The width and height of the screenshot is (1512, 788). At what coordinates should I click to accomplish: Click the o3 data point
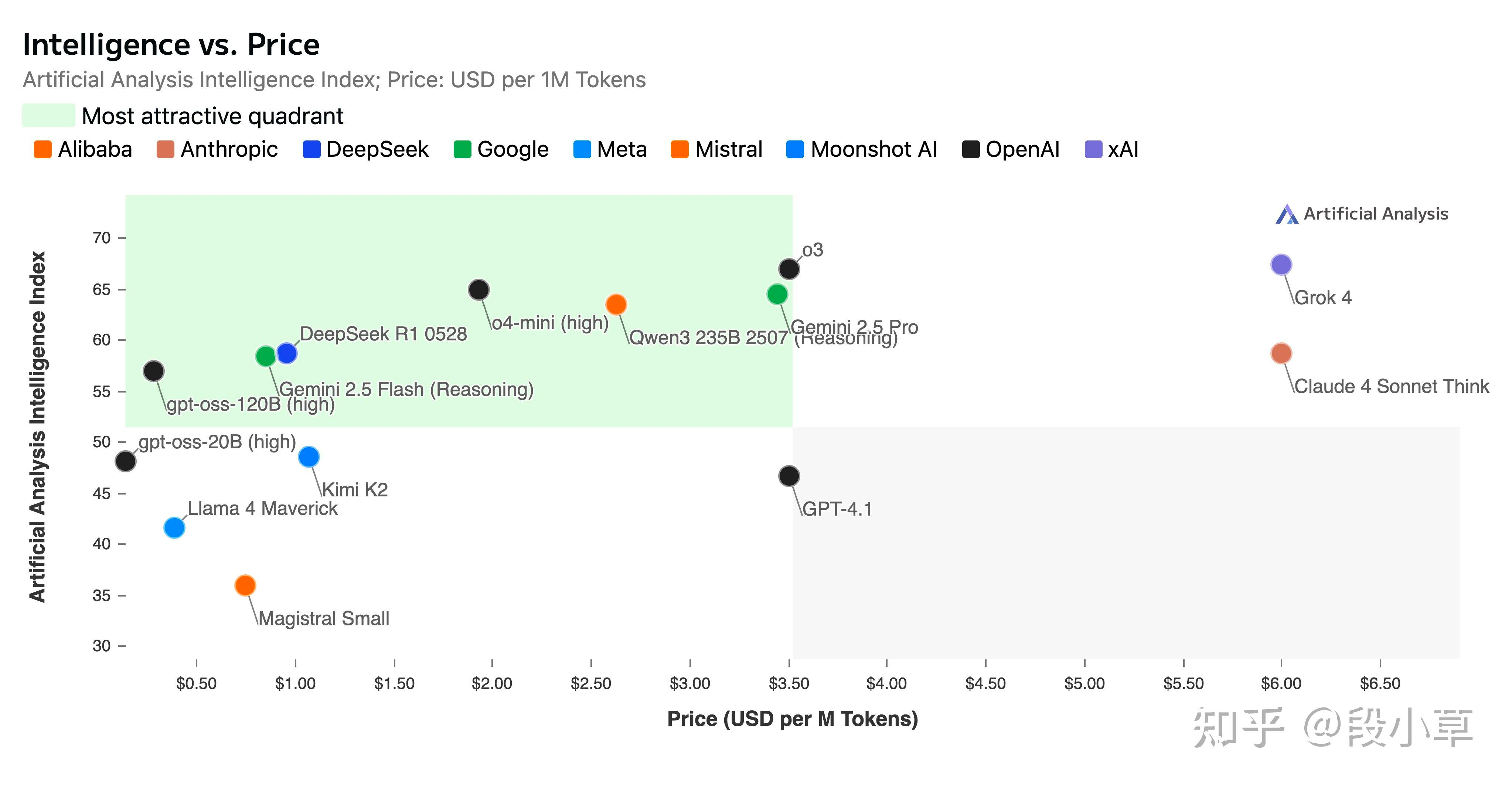coord(789,269)
